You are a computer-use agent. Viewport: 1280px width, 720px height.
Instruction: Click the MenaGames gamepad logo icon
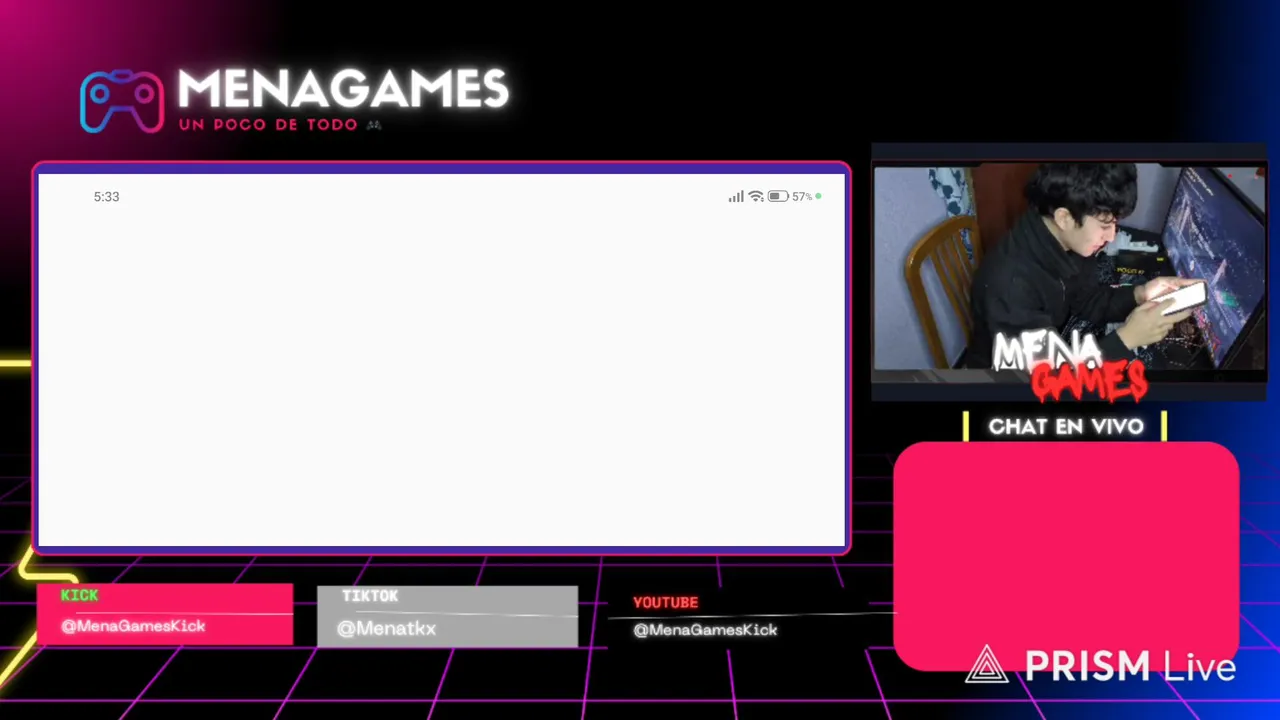point(122,101)
